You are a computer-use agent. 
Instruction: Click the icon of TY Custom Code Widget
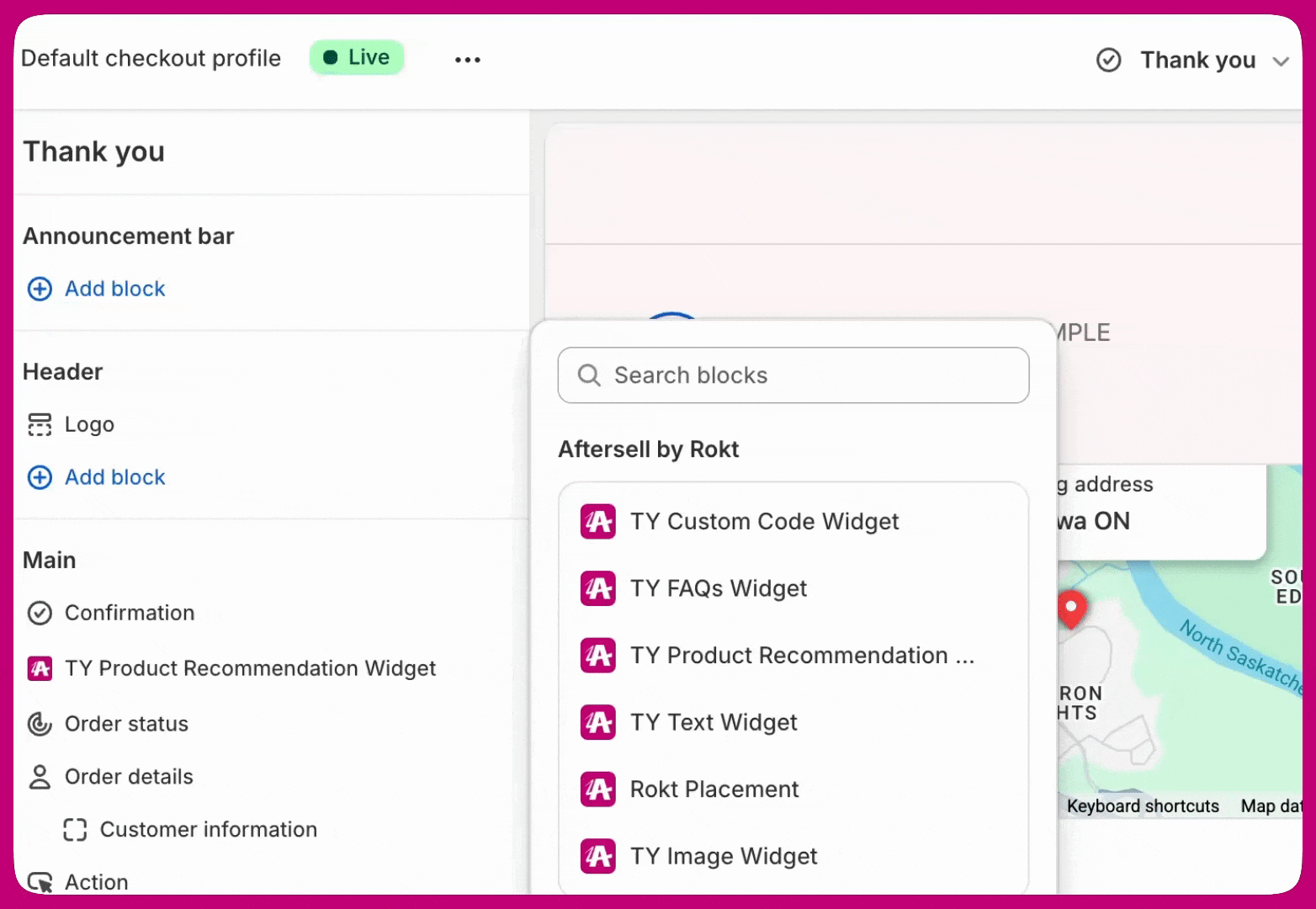coord(598,522)
